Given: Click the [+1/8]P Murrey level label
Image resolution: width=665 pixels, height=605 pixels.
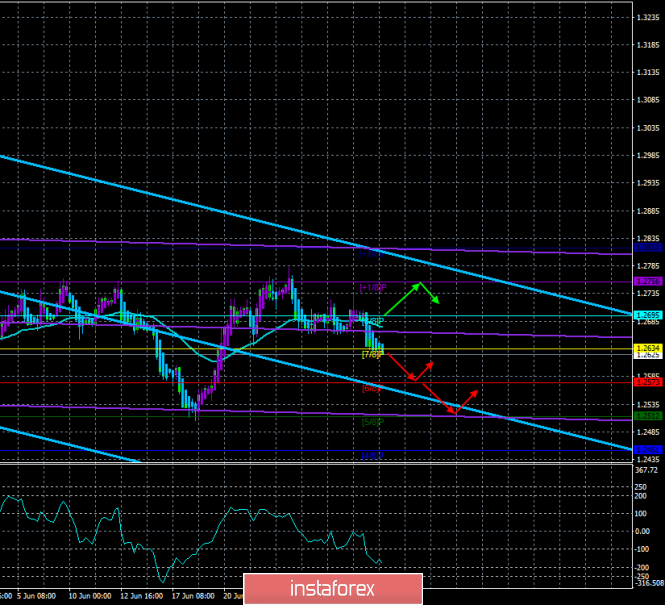Looking at the screenshot, I should (373, 288).
